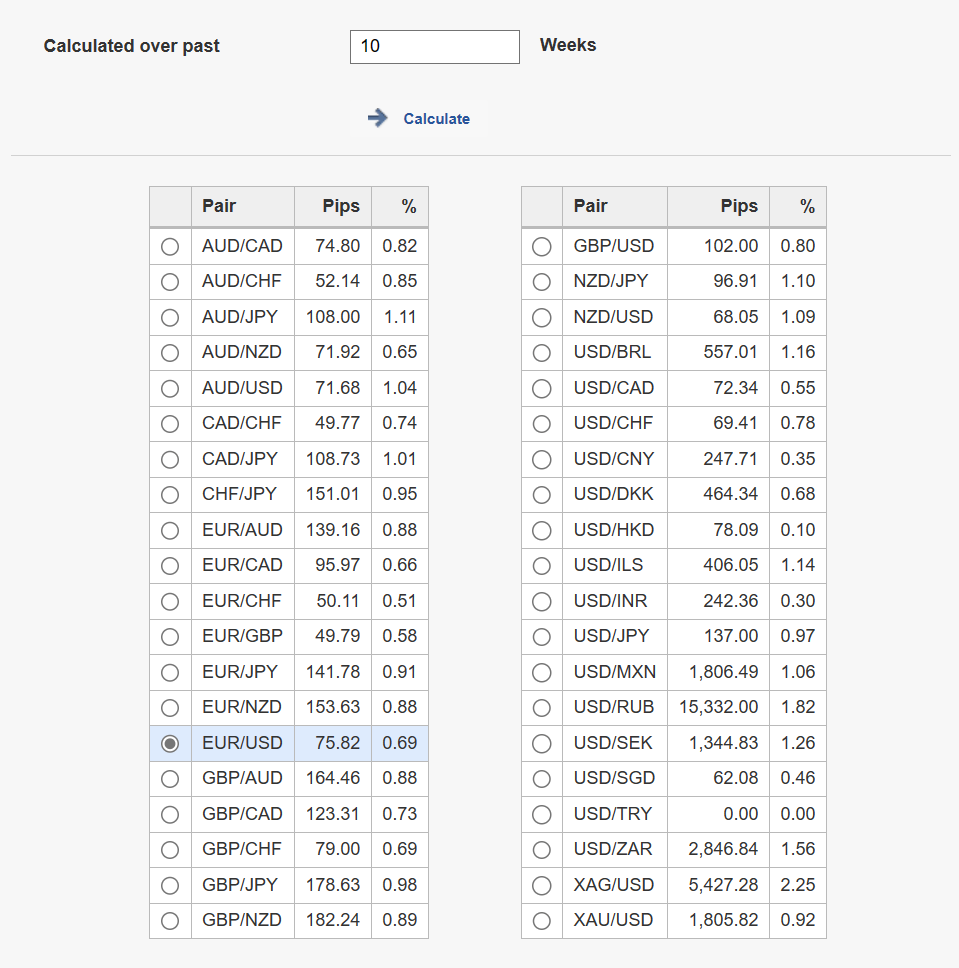The image size is (959, 968).
Task: Click the CHF/JPY pair row
Action: 289,494
